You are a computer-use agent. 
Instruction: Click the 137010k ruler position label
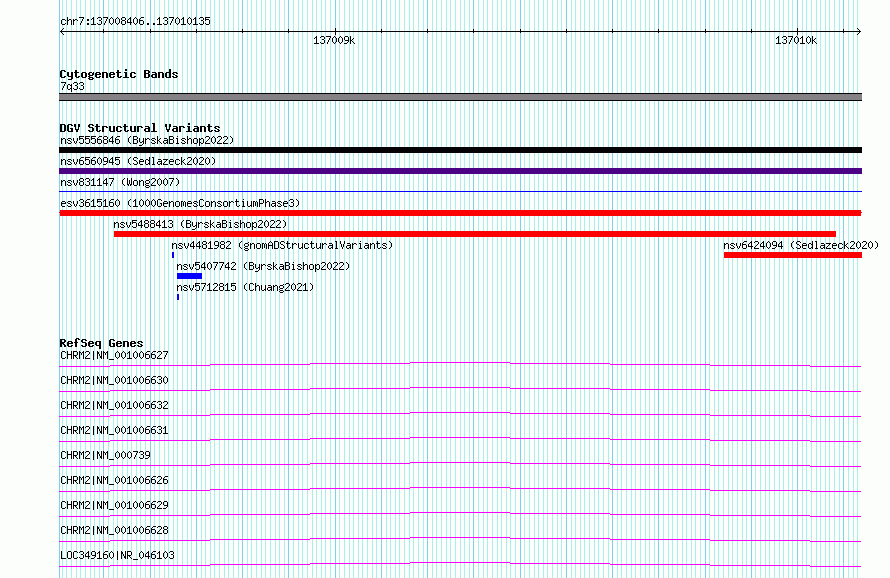[796, 40]
